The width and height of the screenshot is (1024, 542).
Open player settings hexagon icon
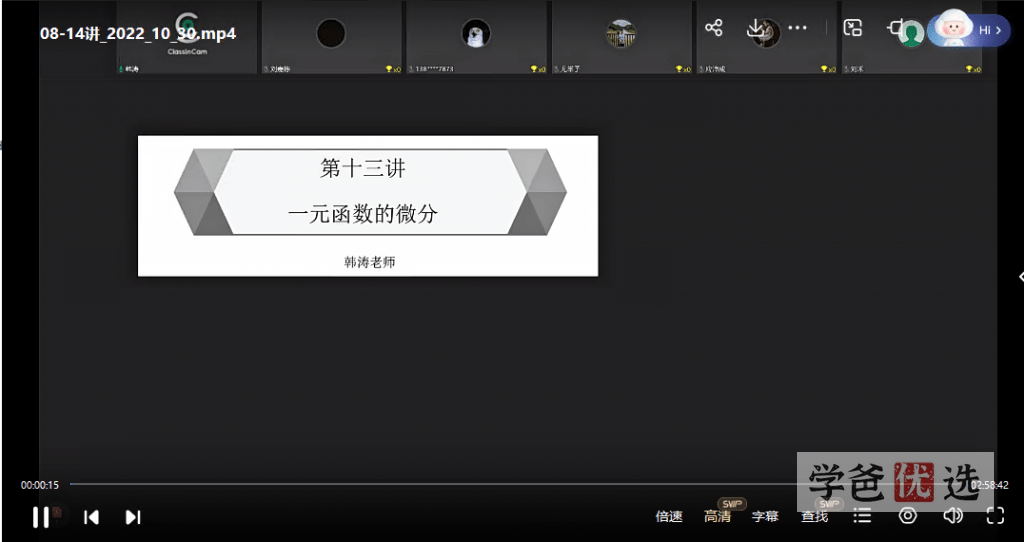pyautogui.click(x=908, y=516)
